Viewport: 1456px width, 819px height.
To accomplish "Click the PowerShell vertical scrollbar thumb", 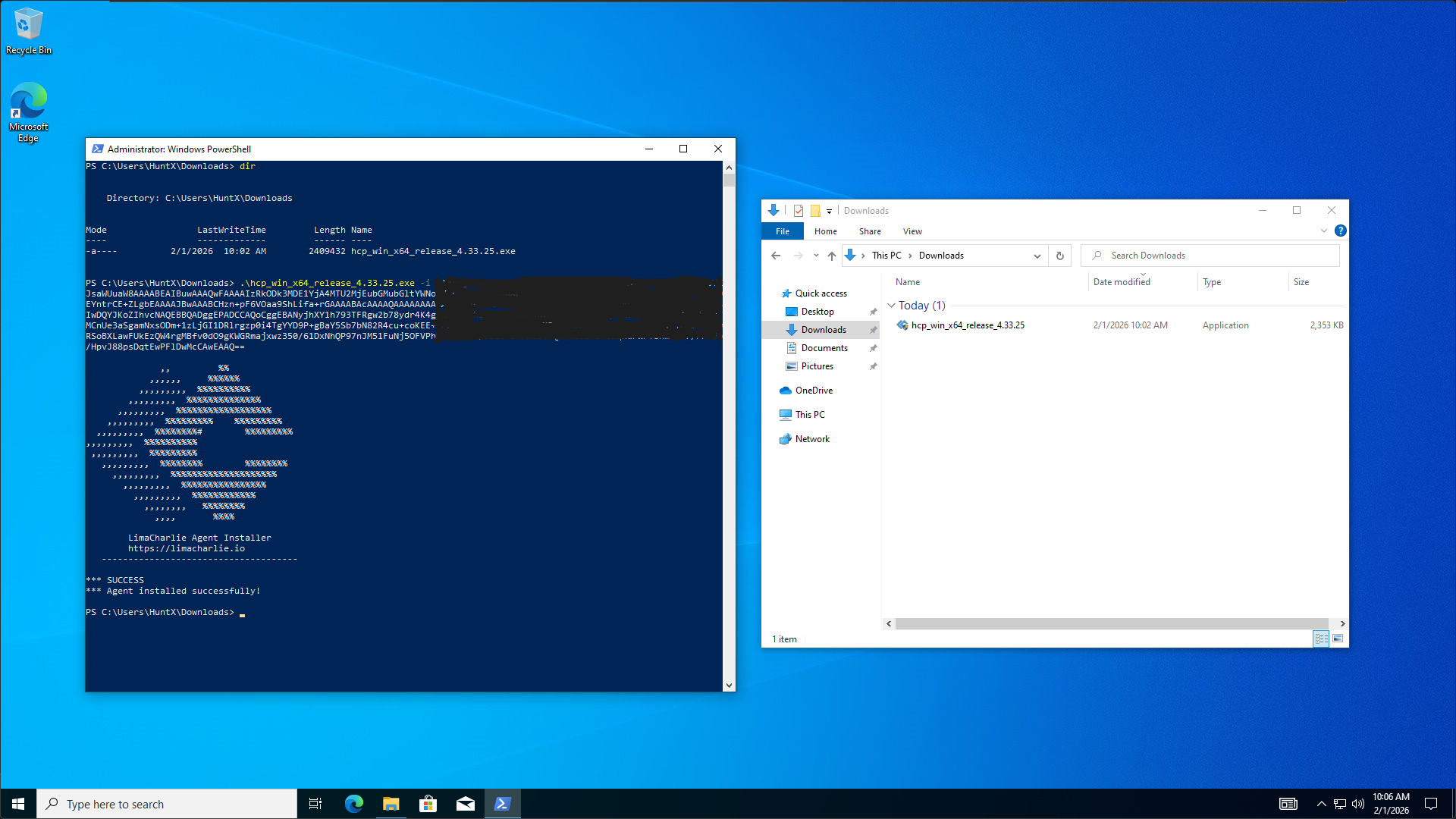I will [729, 180].
